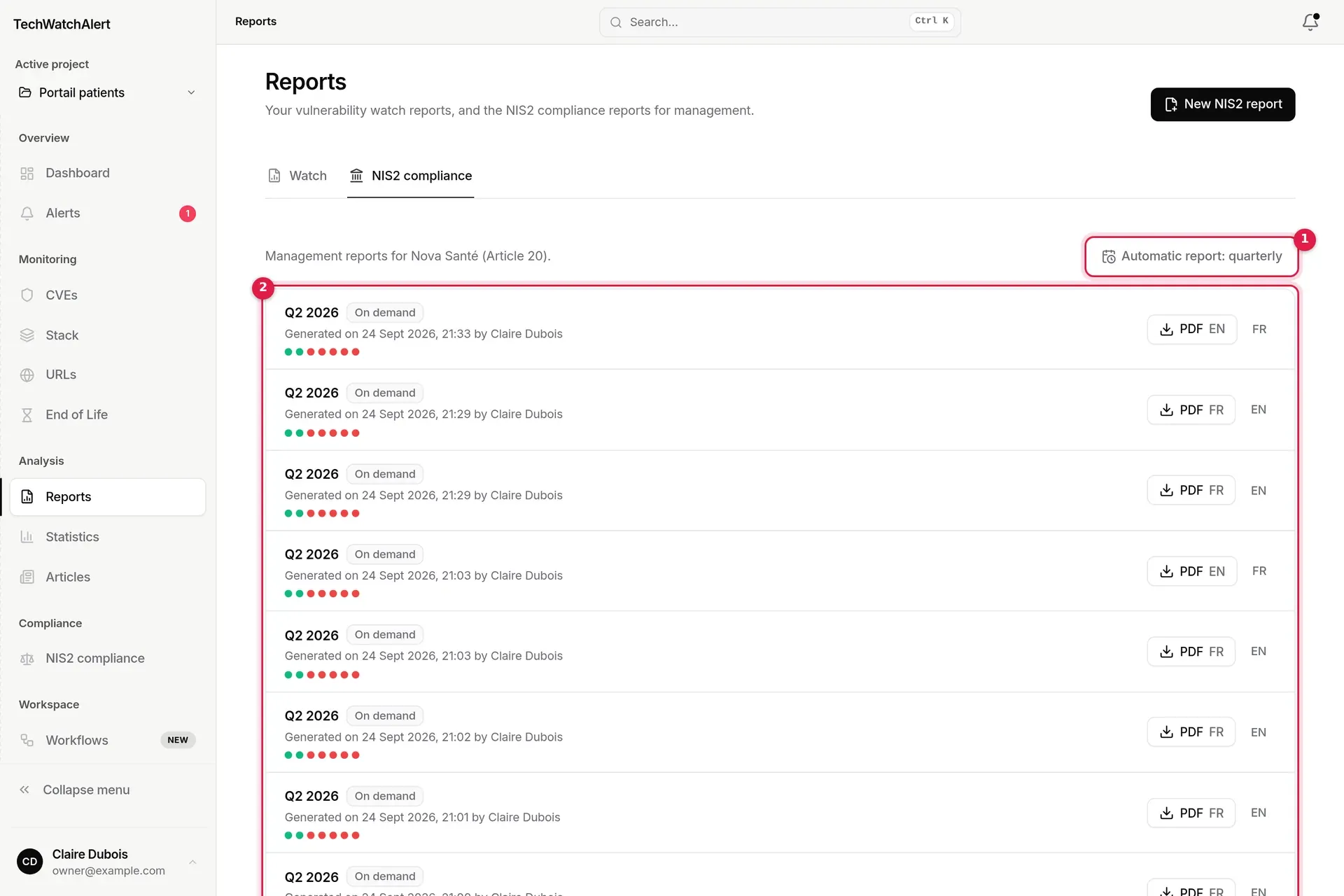Click the Stack layers icon

point(27,335)
